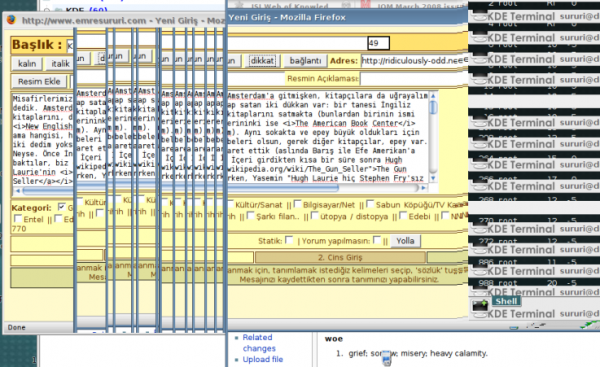This screenshot has height=367, width=600.
Task: Open the 2. Cins Giriş tab
Action: [340, 257]
